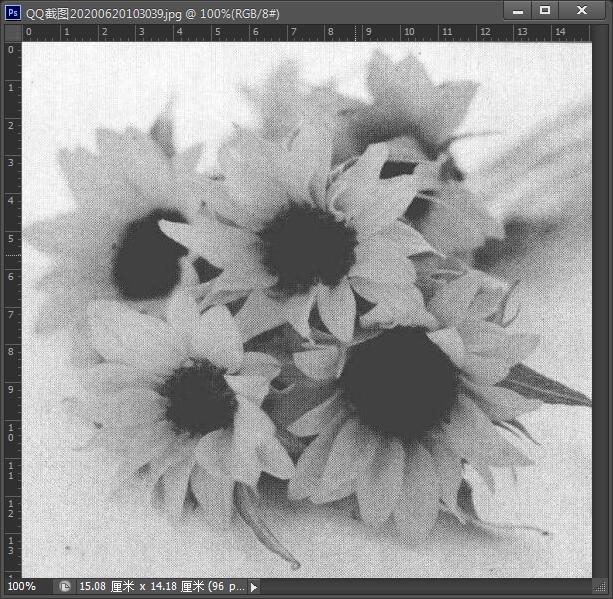
Task: Click the ruler origin corner box
Action: 11,32
